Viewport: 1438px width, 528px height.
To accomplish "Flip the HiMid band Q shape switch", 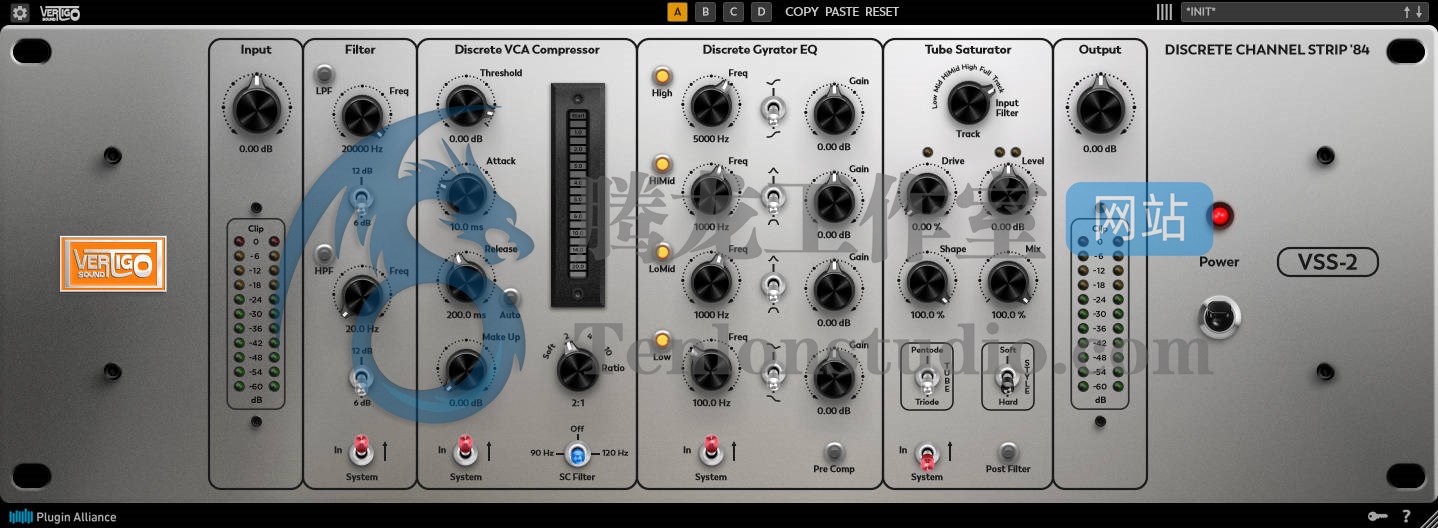I will click(772, 195).
